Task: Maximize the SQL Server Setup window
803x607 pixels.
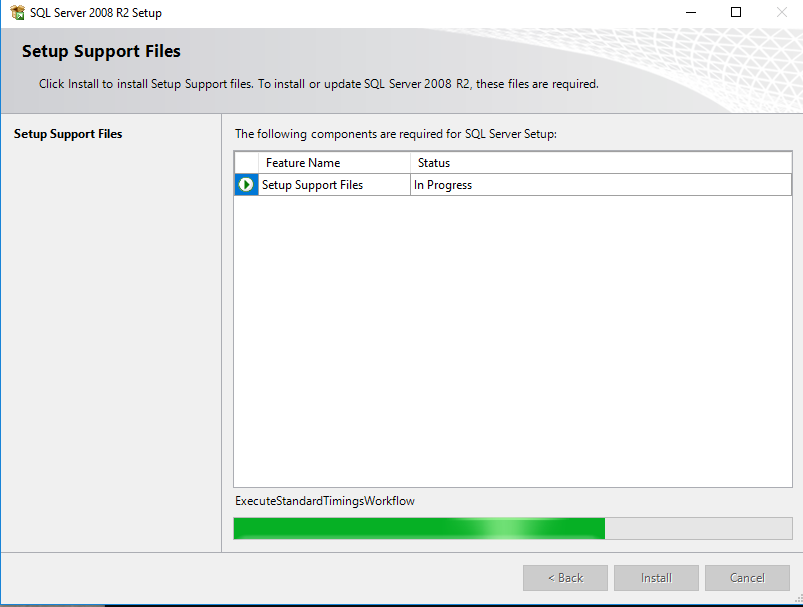Action: [736, 12]
